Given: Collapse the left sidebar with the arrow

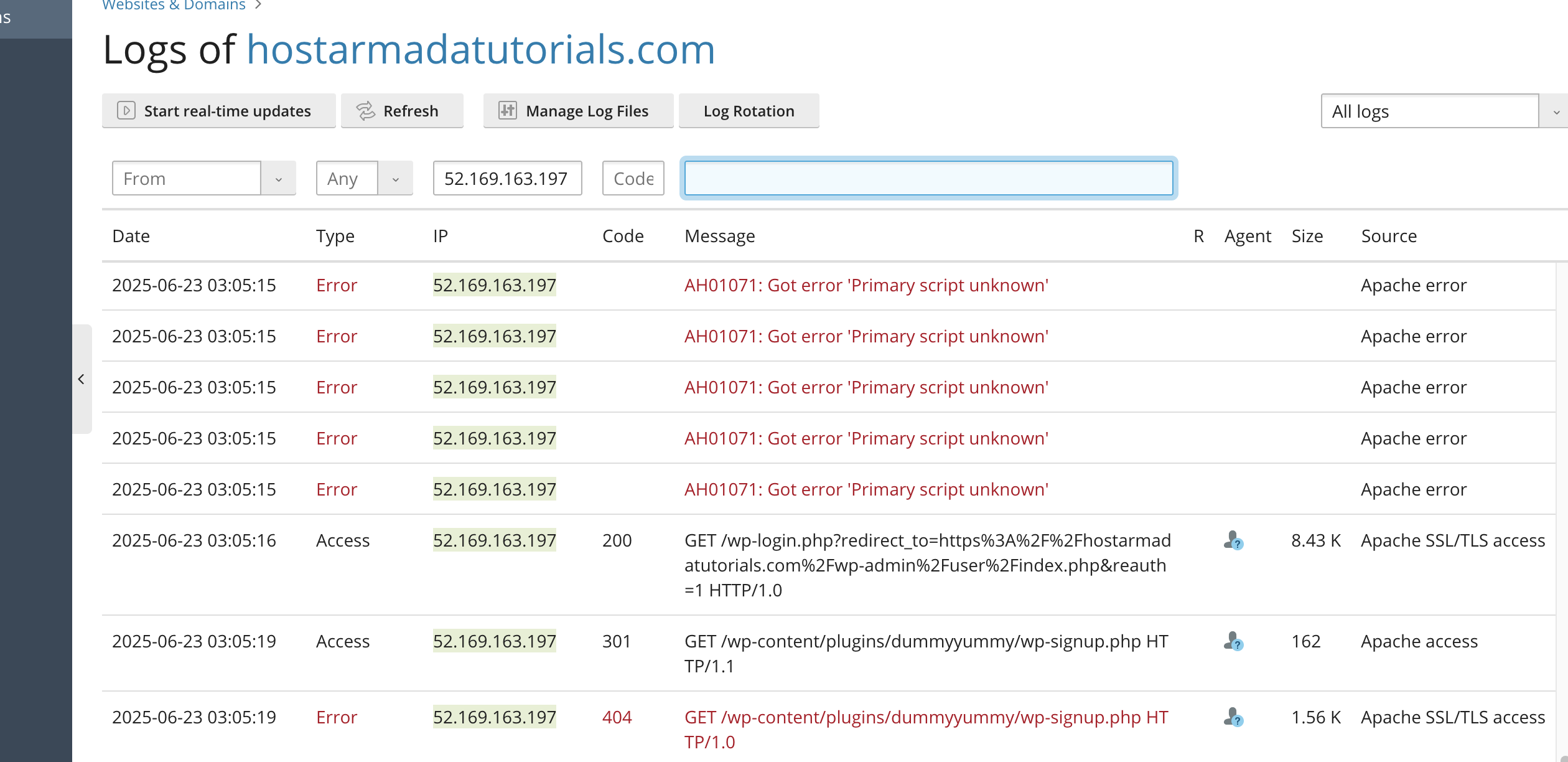Looking at the screenshot, I should 82,379.
